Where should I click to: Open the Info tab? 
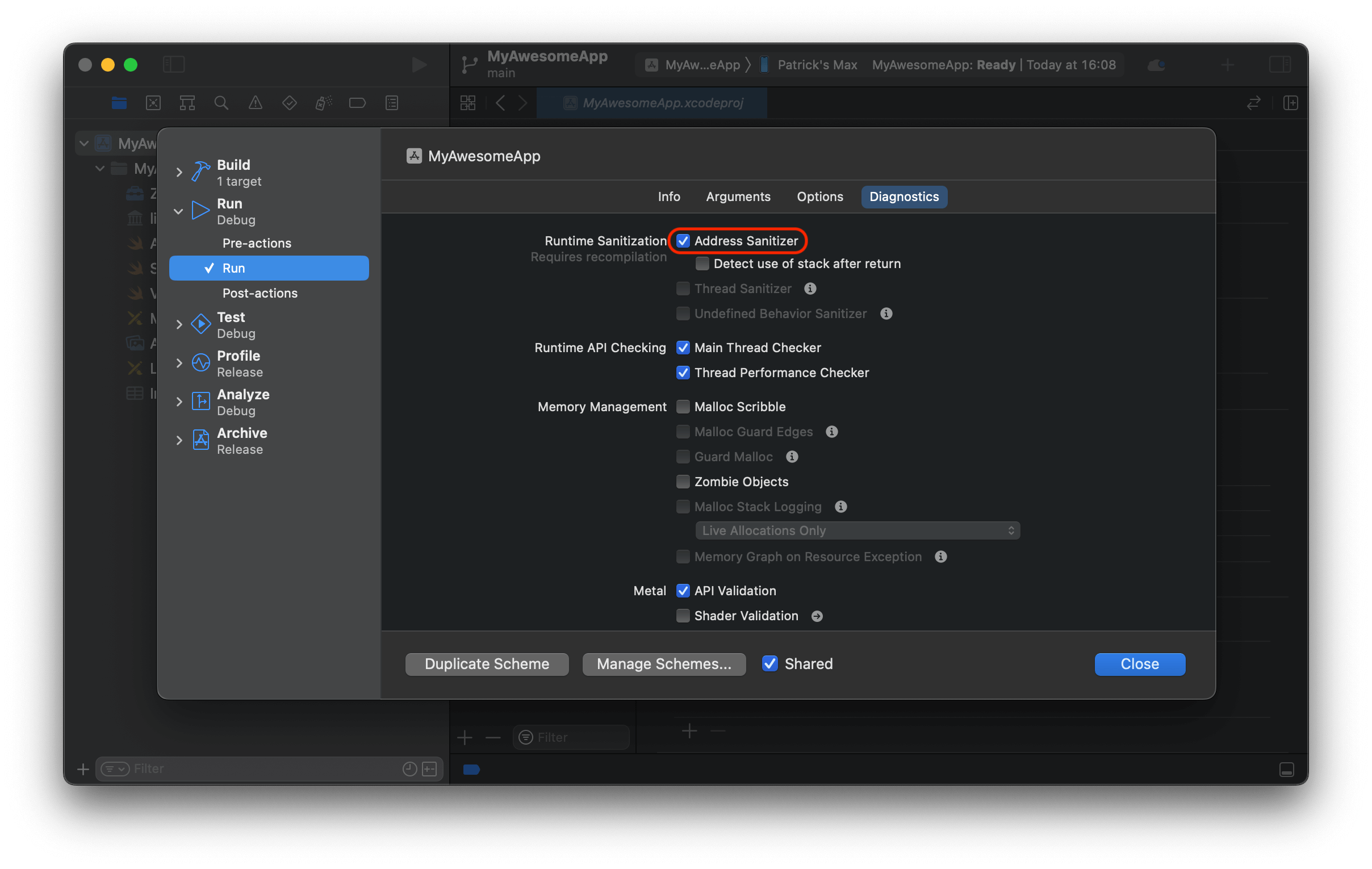coord(669,197)
